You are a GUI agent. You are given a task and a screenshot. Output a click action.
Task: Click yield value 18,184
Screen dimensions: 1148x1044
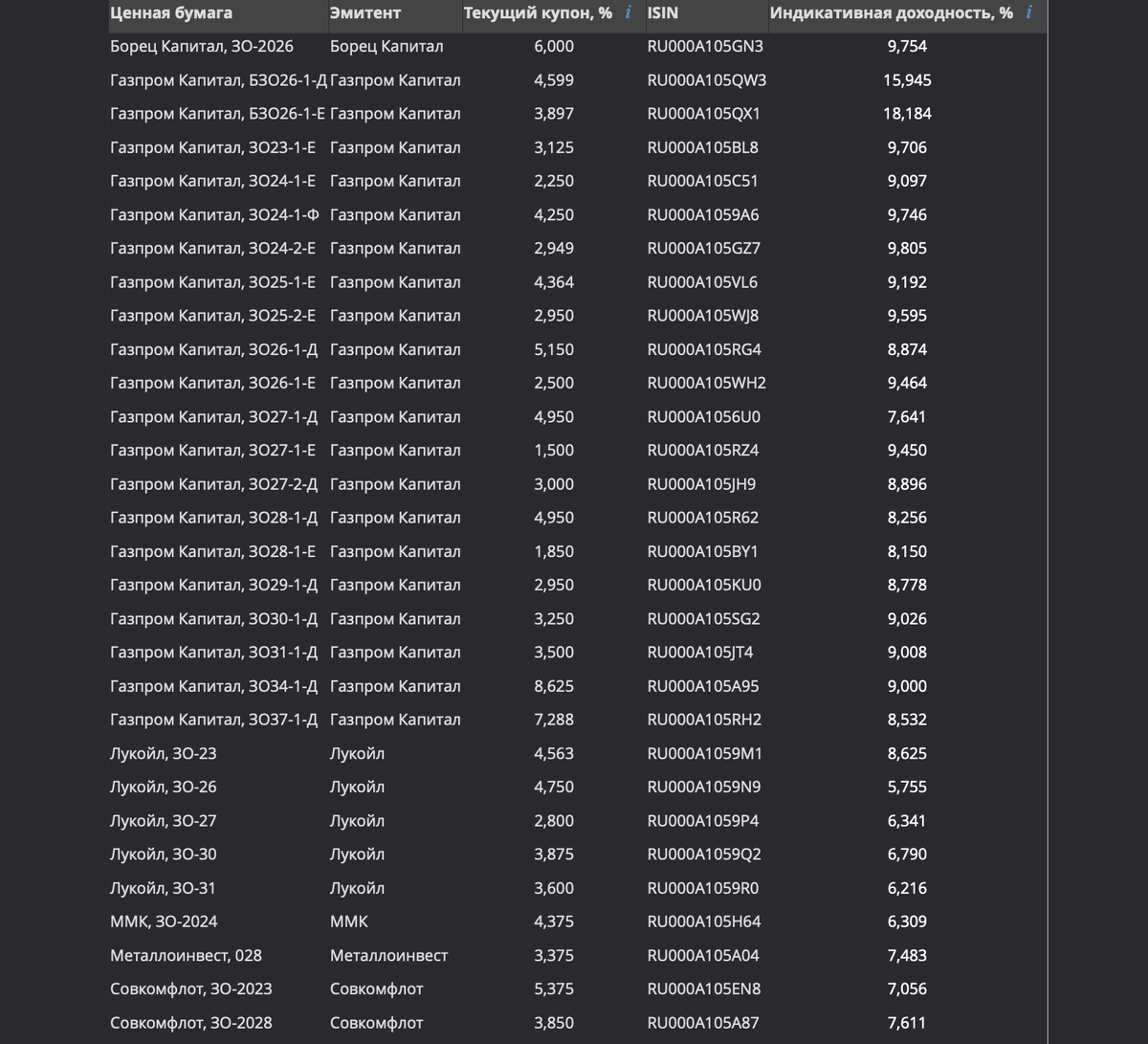(907, 114)
